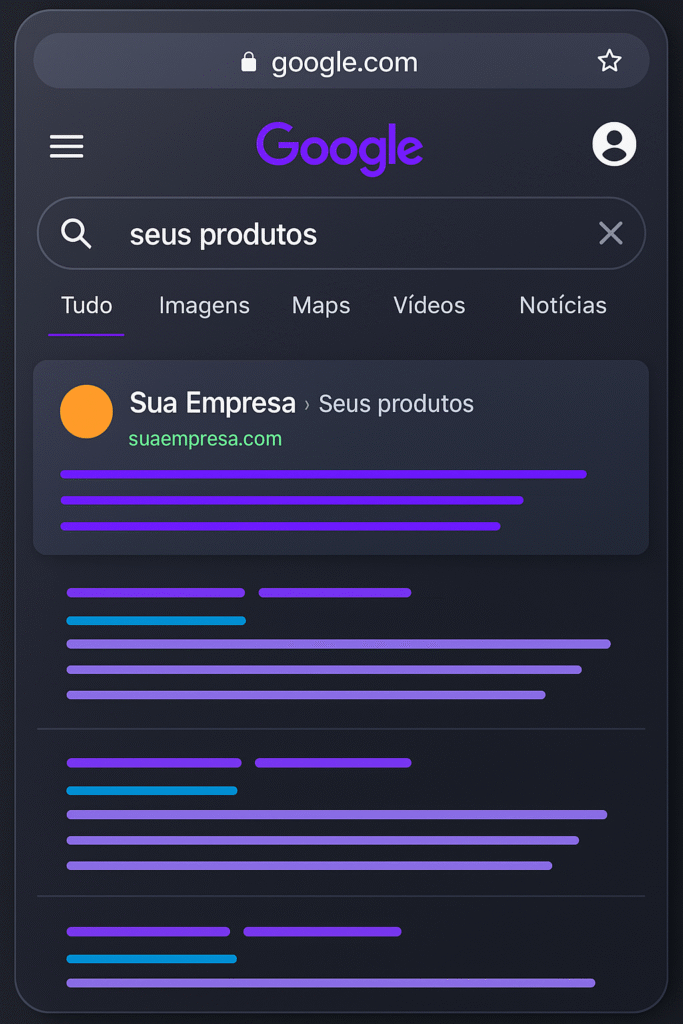
Task: Click the suaempresa.com green URL
Action: pos(205,439)
